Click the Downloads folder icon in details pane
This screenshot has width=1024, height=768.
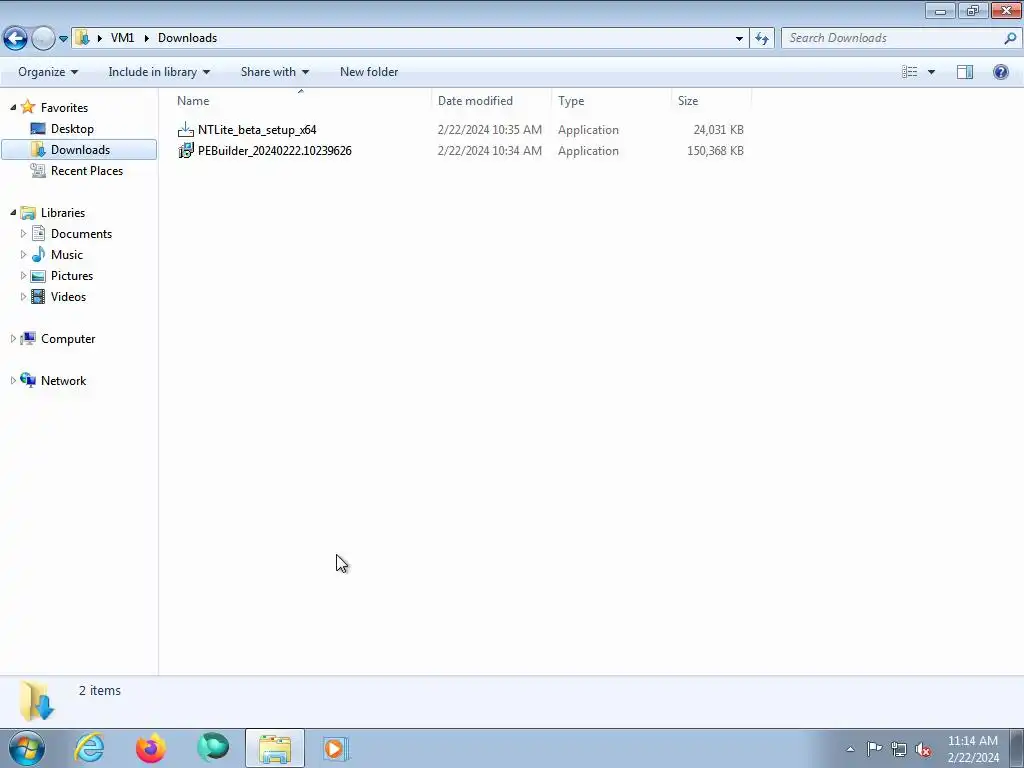tap(37, 701)
